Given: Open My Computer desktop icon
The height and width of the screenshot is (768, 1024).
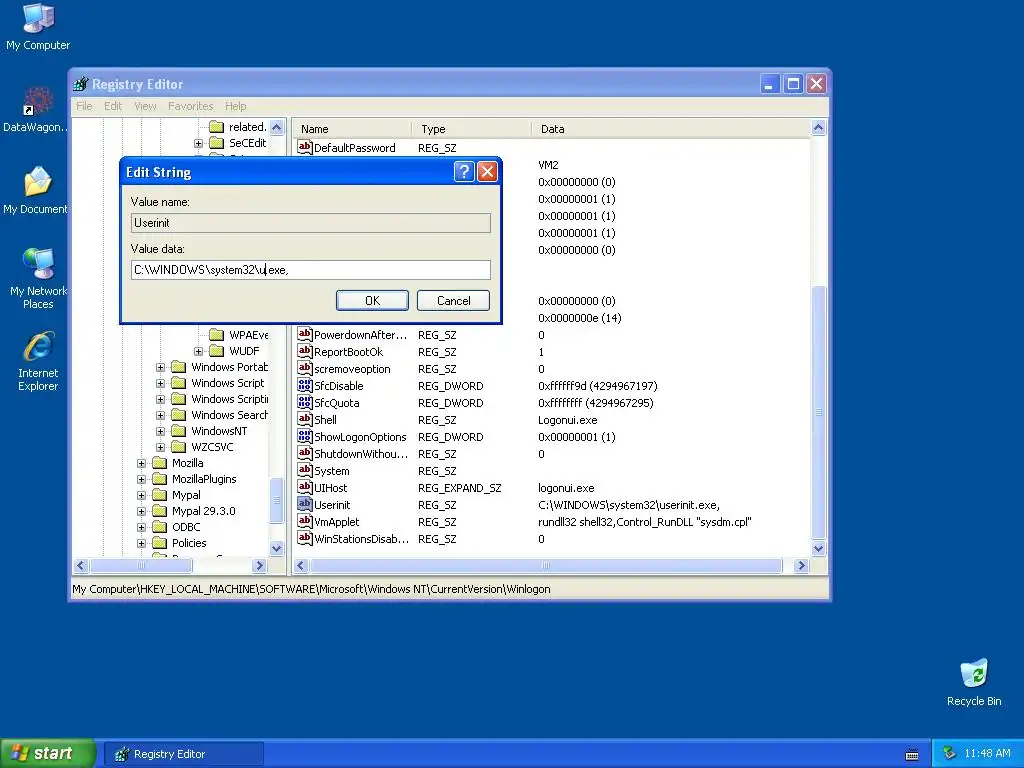Looking at the screenshot, I should point(38,27).
